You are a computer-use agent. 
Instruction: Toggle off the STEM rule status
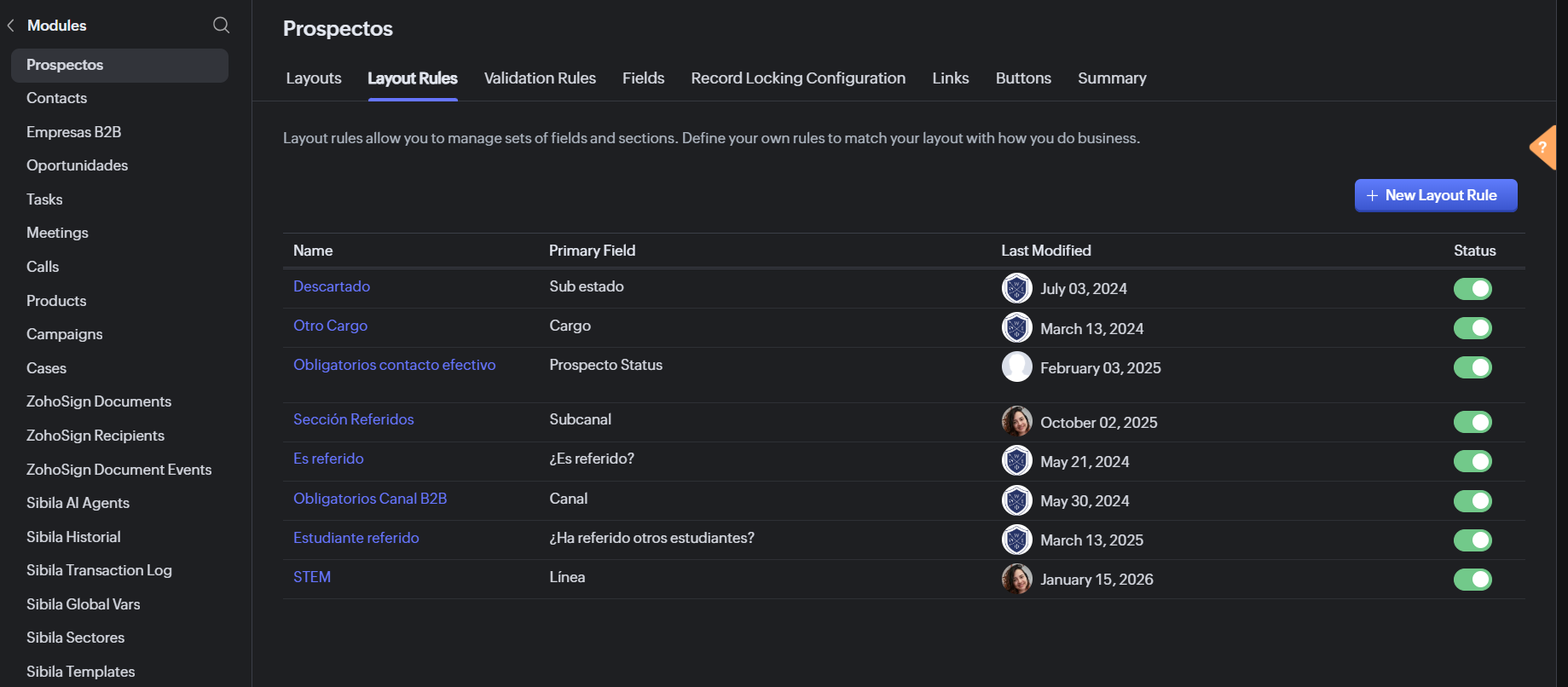click(x=1472, y=580)
